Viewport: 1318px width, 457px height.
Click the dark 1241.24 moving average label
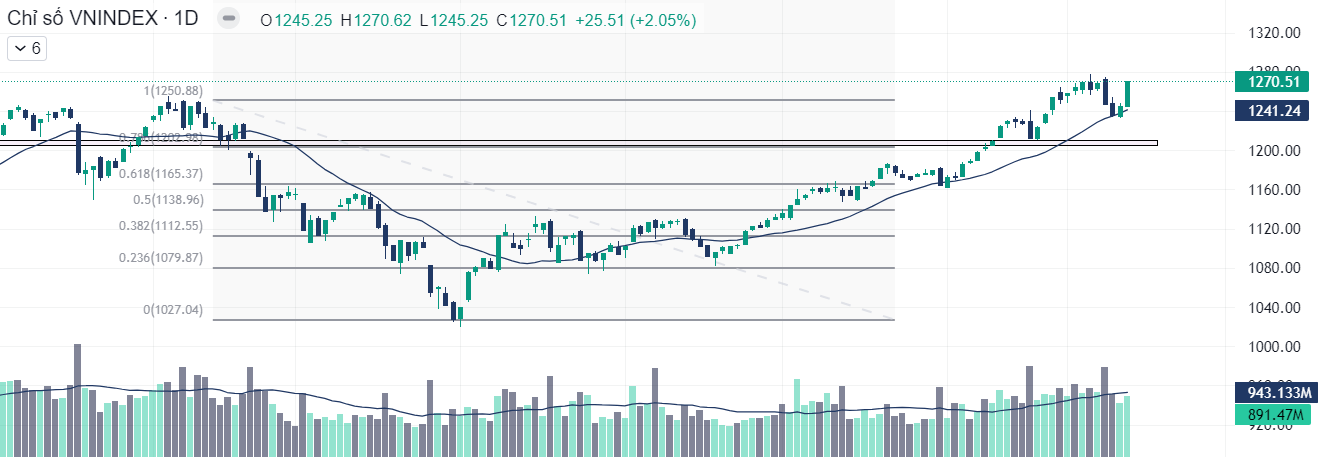(1272, 111)
